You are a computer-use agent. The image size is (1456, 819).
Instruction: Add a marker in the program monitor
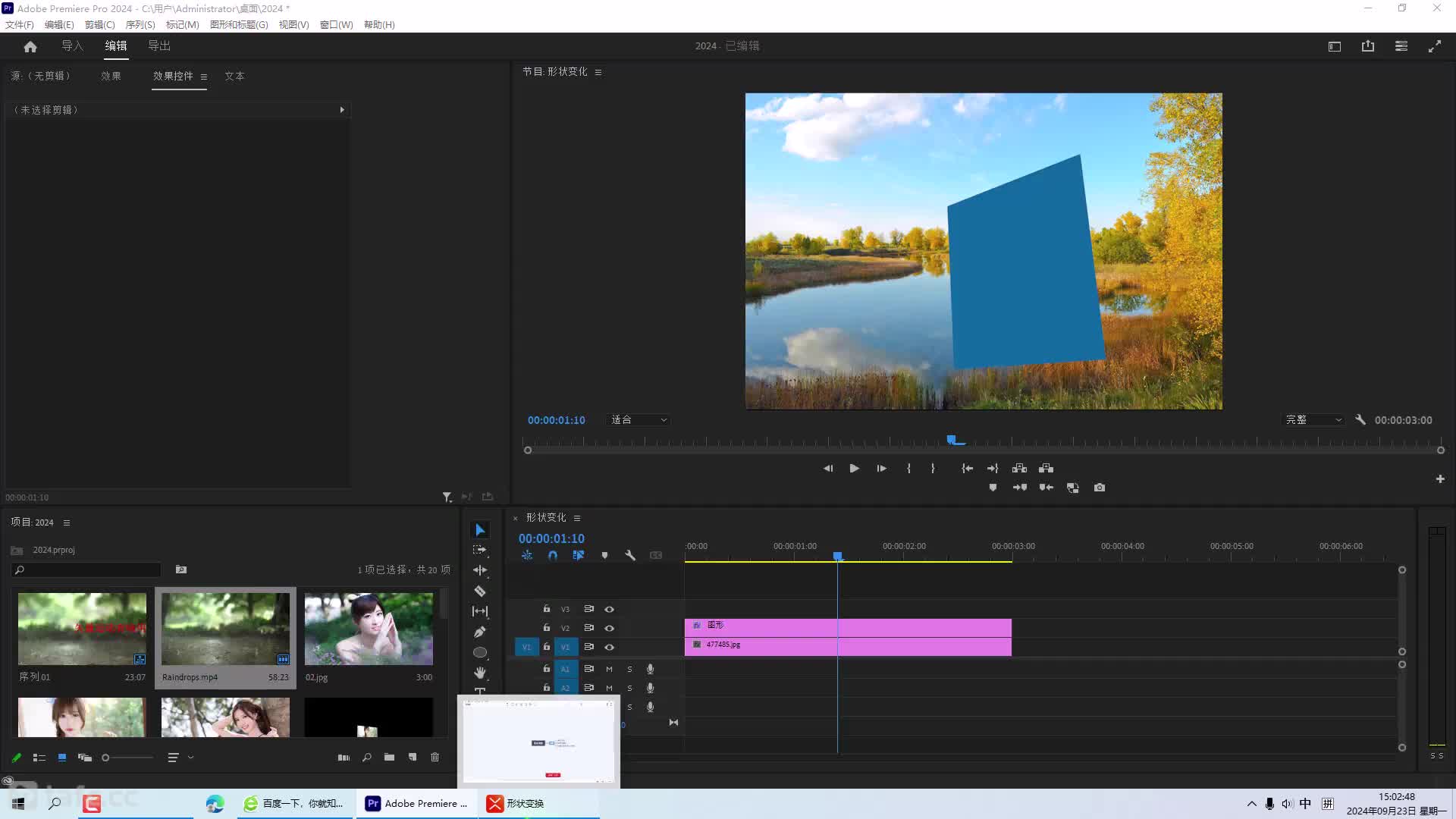coord(993,488)
